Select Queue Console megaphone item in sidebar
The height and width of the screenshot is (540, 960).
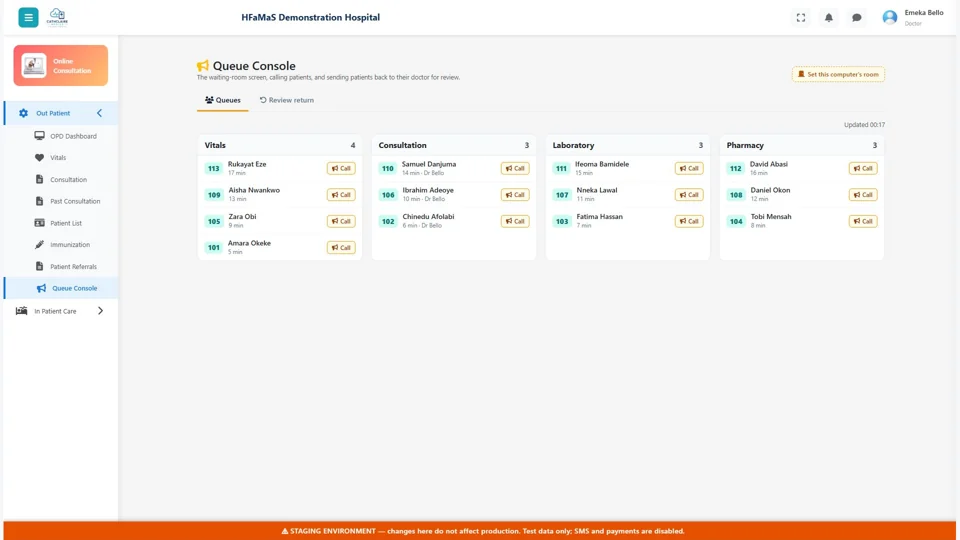click(x=61, y=288)
